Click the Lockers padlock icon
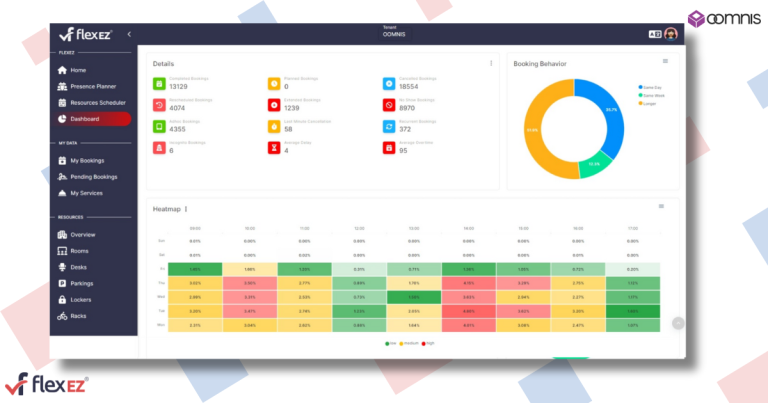The width and height of the screenshot is (768, 403). click(63, 299)
